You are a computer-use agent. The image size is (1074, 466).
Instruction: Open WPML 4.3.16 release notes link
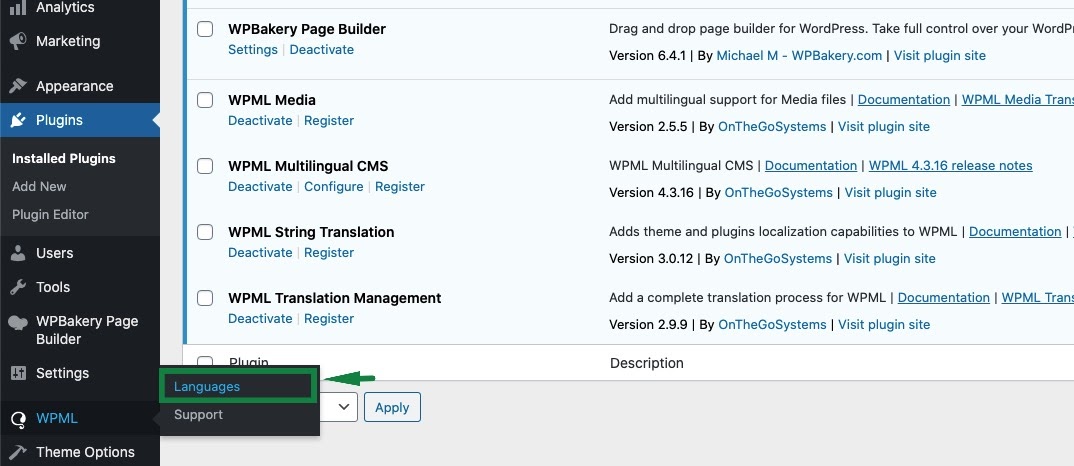tap(950, 166)
